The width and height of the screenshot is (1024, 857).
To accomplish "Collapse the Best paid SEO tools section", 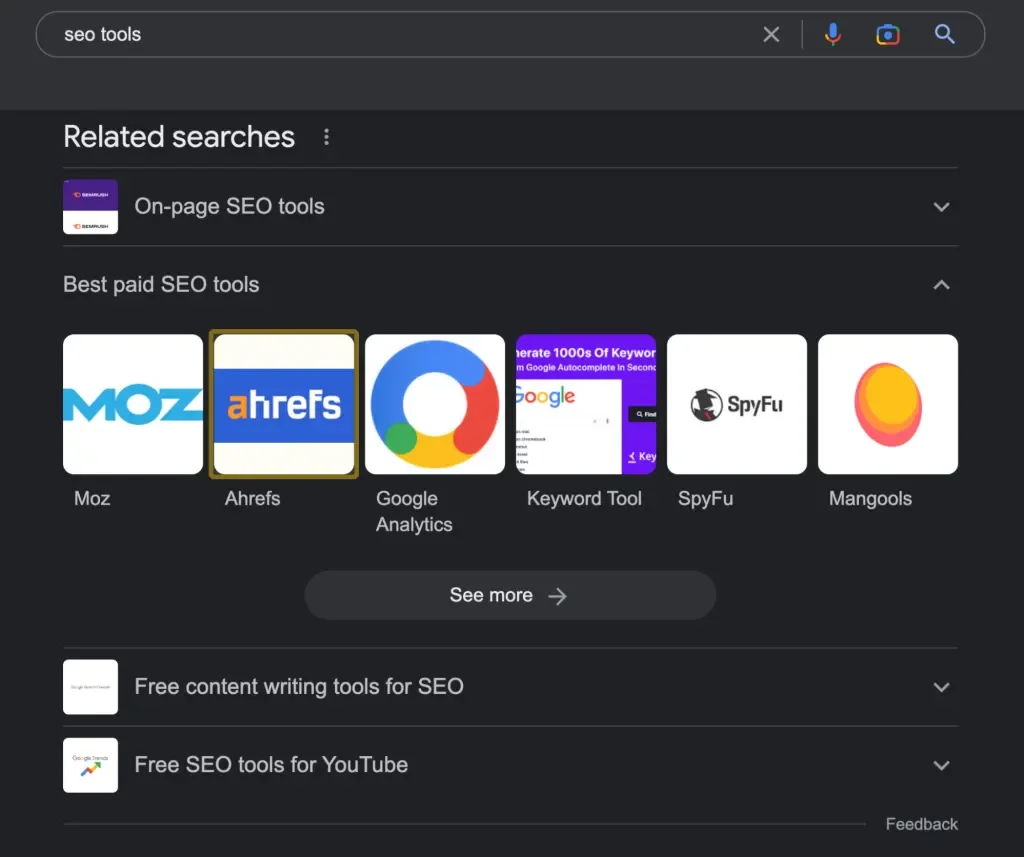I will (x=940, y=285).
